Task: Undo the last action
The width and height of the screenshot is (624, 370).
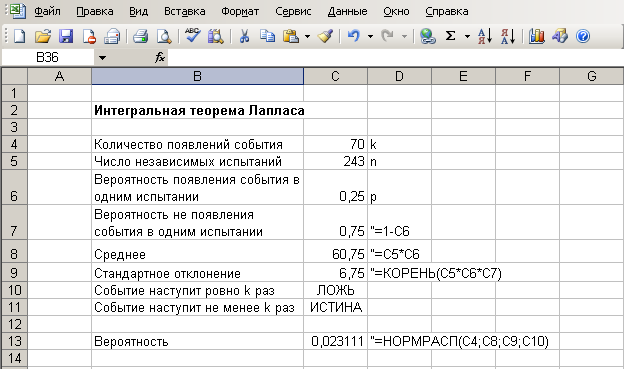Action: click(354, 36)
